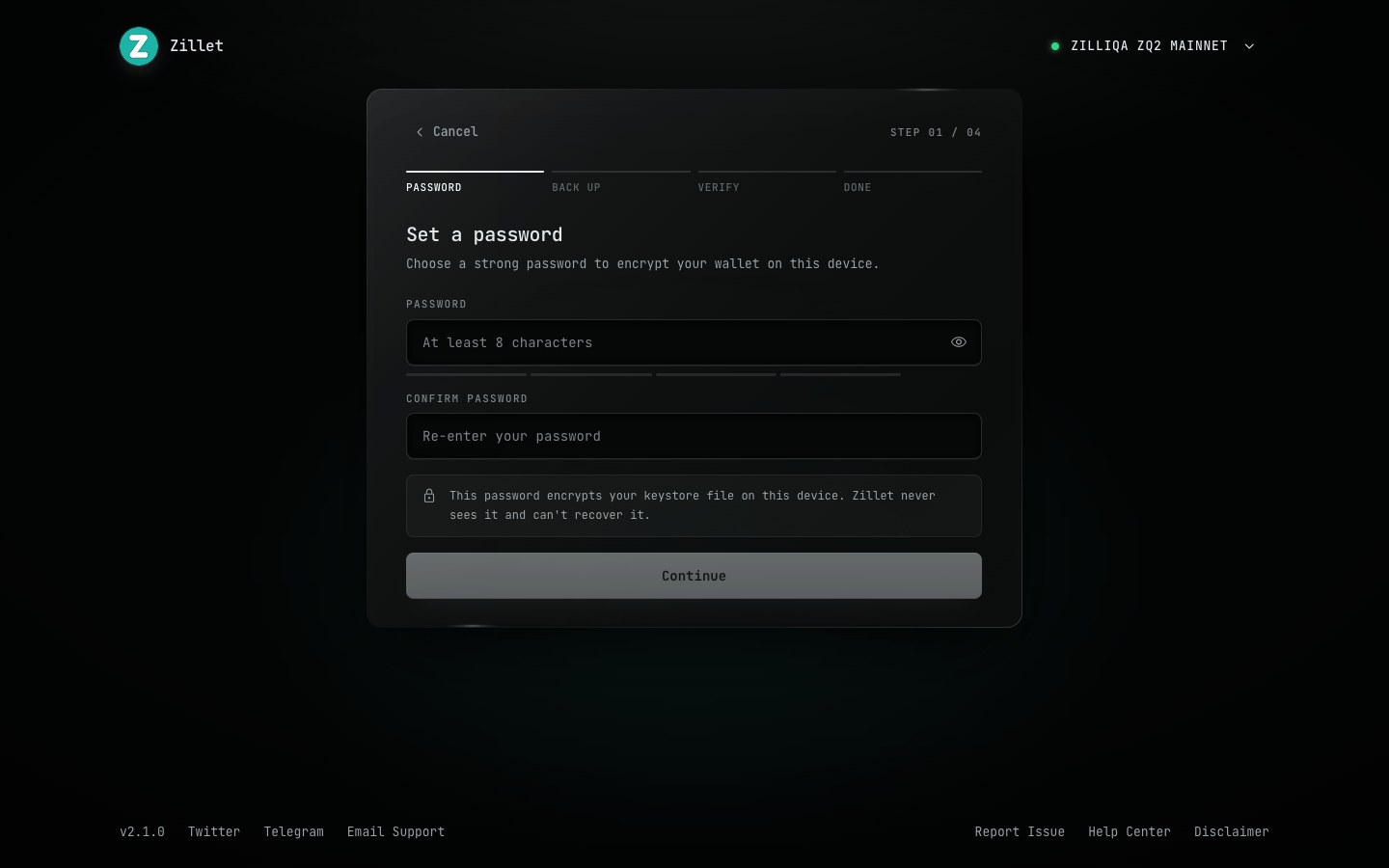
Task: Click the v2.1.0 version text
Action: tap(142, 831)
